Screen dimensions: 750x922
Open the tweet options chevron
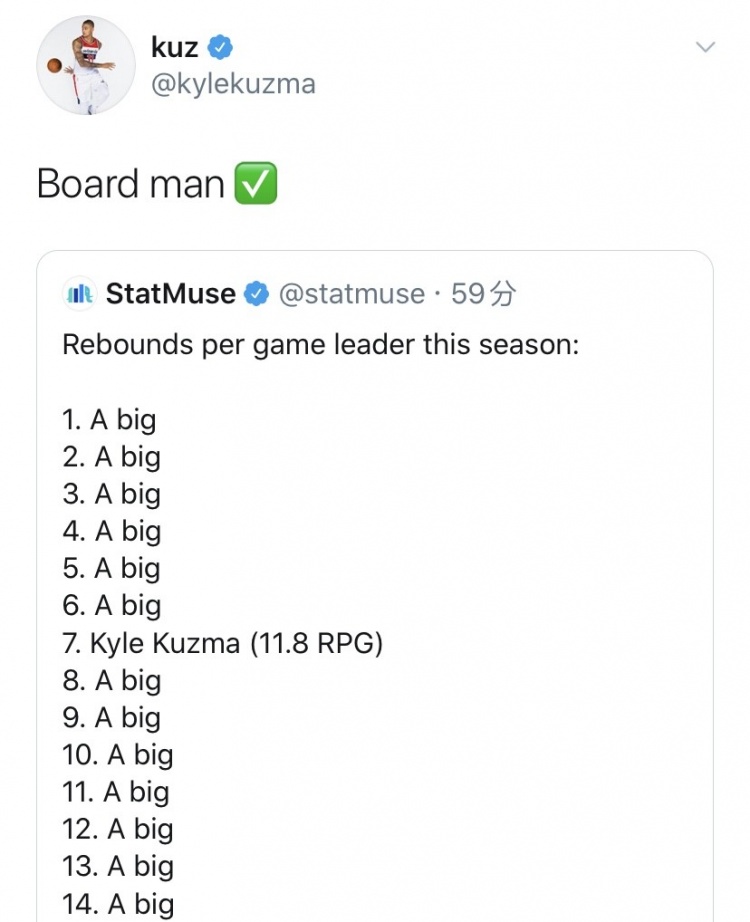[x=705, y=47]
